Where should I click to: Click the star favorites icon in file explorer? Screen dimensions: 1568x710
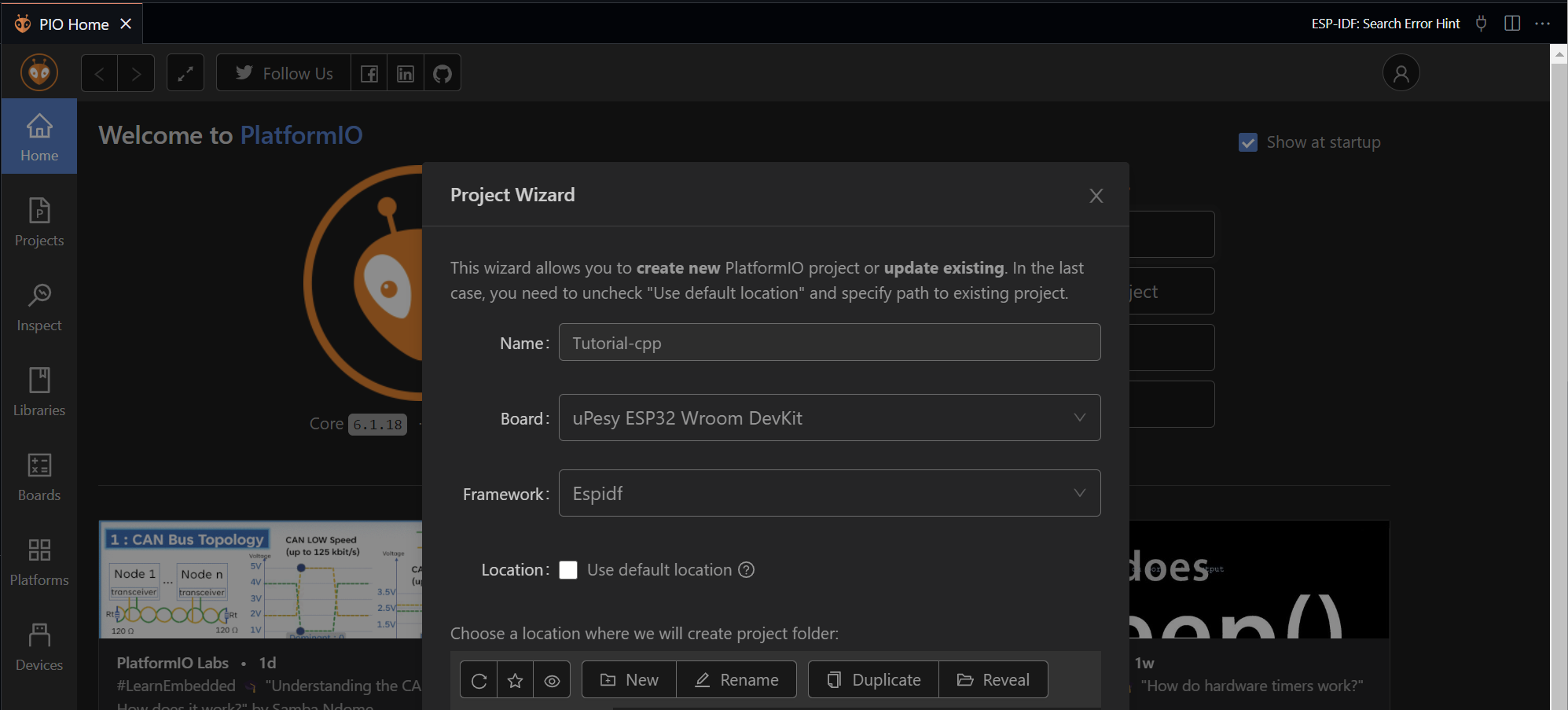click(516, 680)
